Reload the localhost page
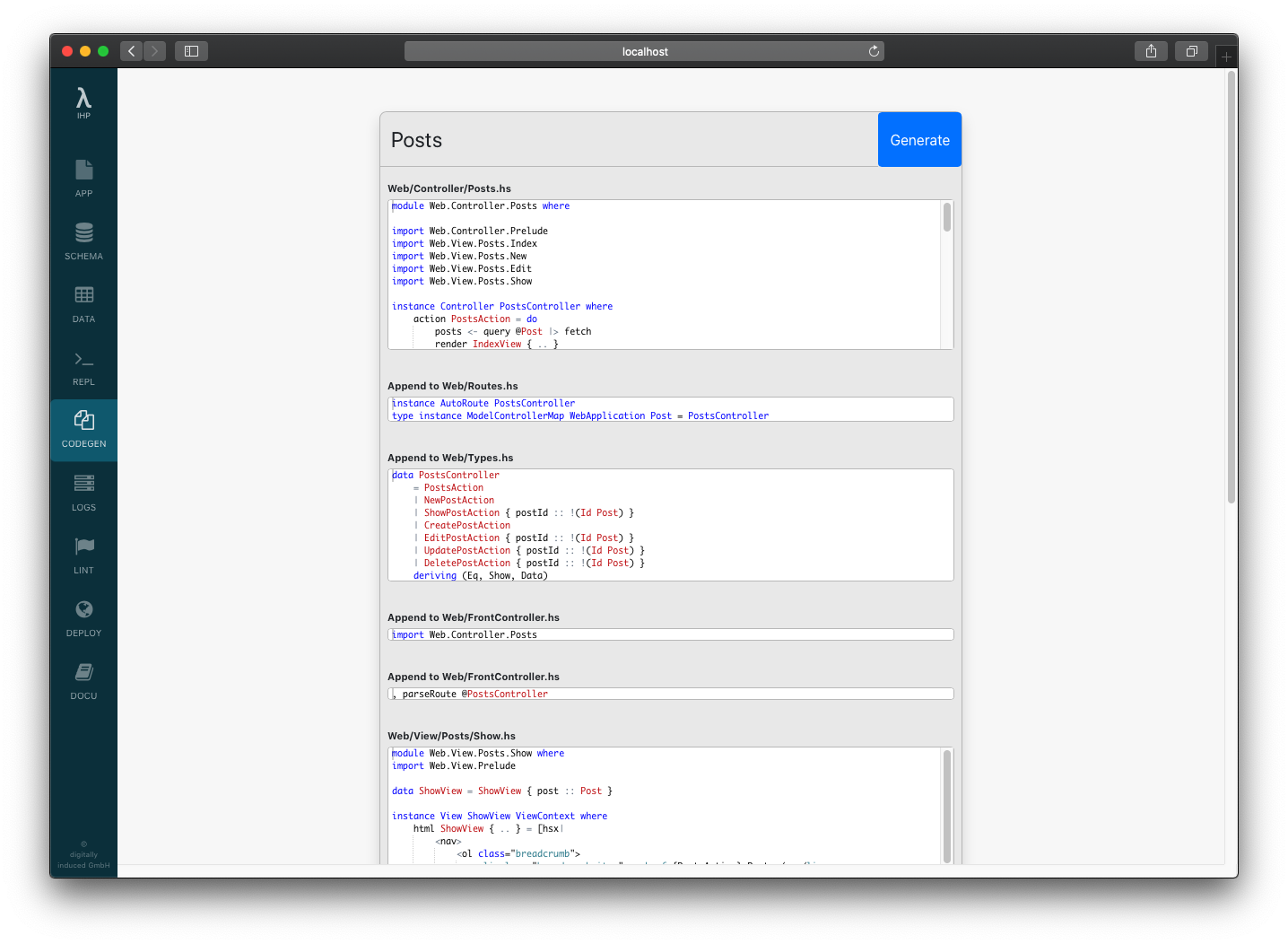1288x944 pixels. pos(874,51)
